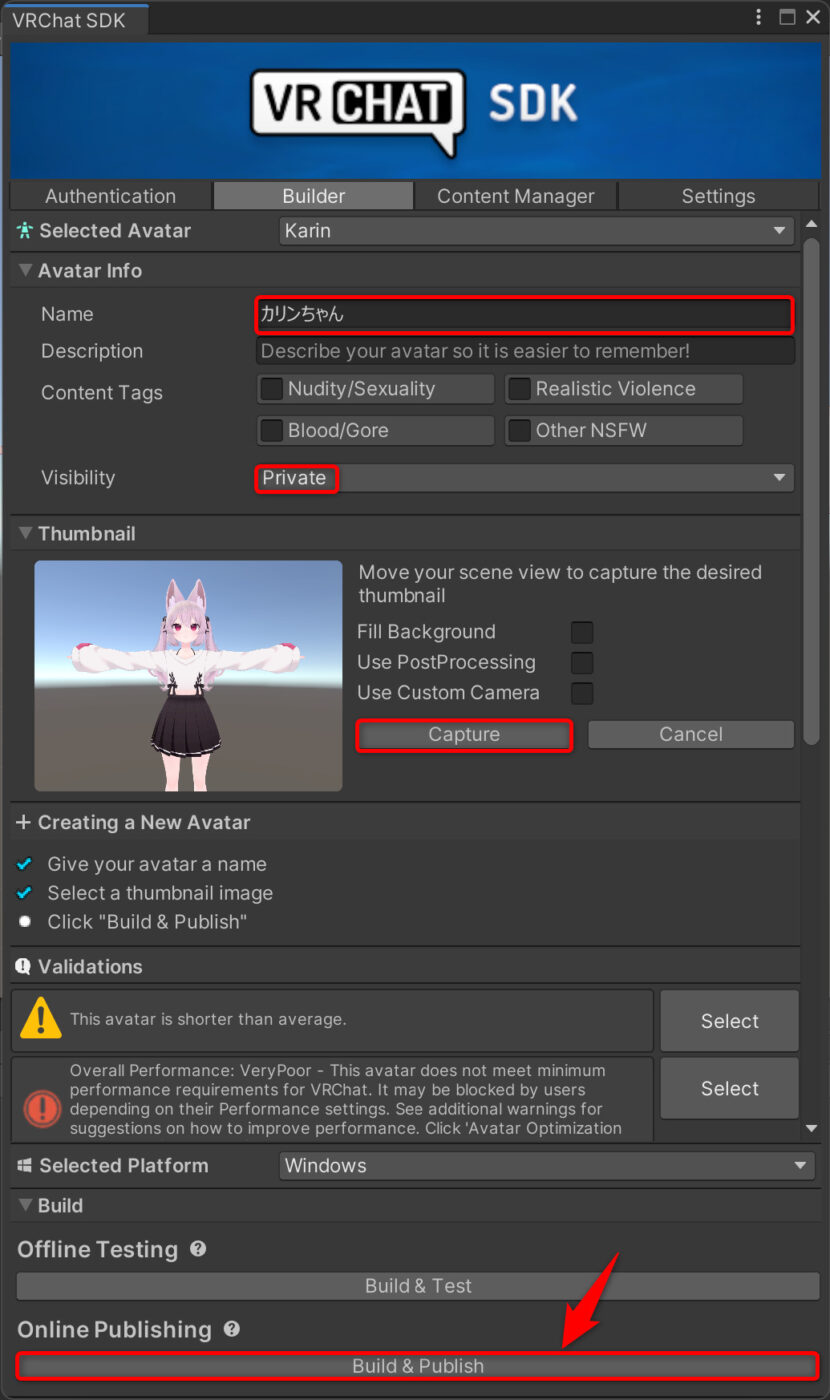Toggle the Fill Background checkbox
Viewport: 830px width, 1400px height.
click(x=582, y=632)
